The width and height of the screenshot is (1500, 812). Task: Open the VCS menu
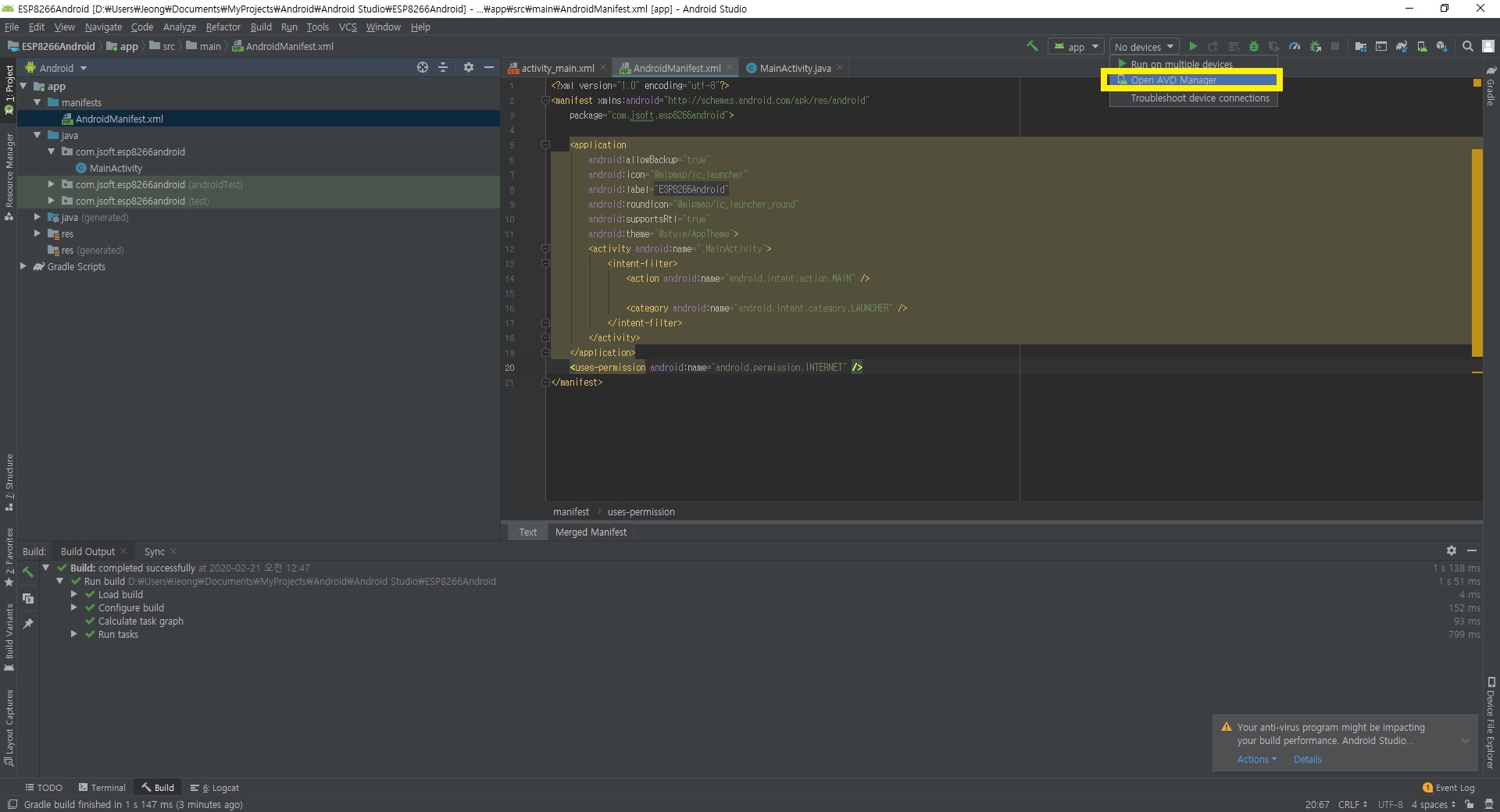(x=348, y=27)
